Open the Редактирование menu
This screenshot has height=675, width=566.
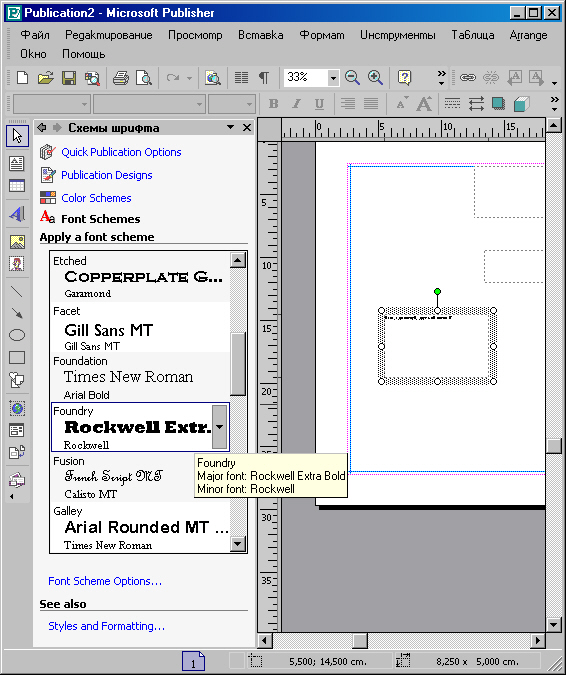(x=108, y=35)
